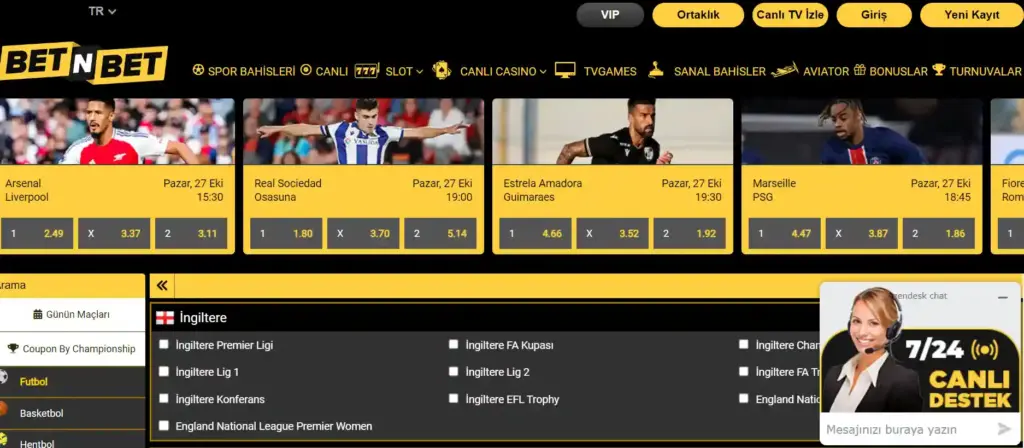The width and height of the screenshot is (1024, 448).
Task: Click the TV monitor icon for TVGames
Action: pyautogui.click(x=565, y=71)
